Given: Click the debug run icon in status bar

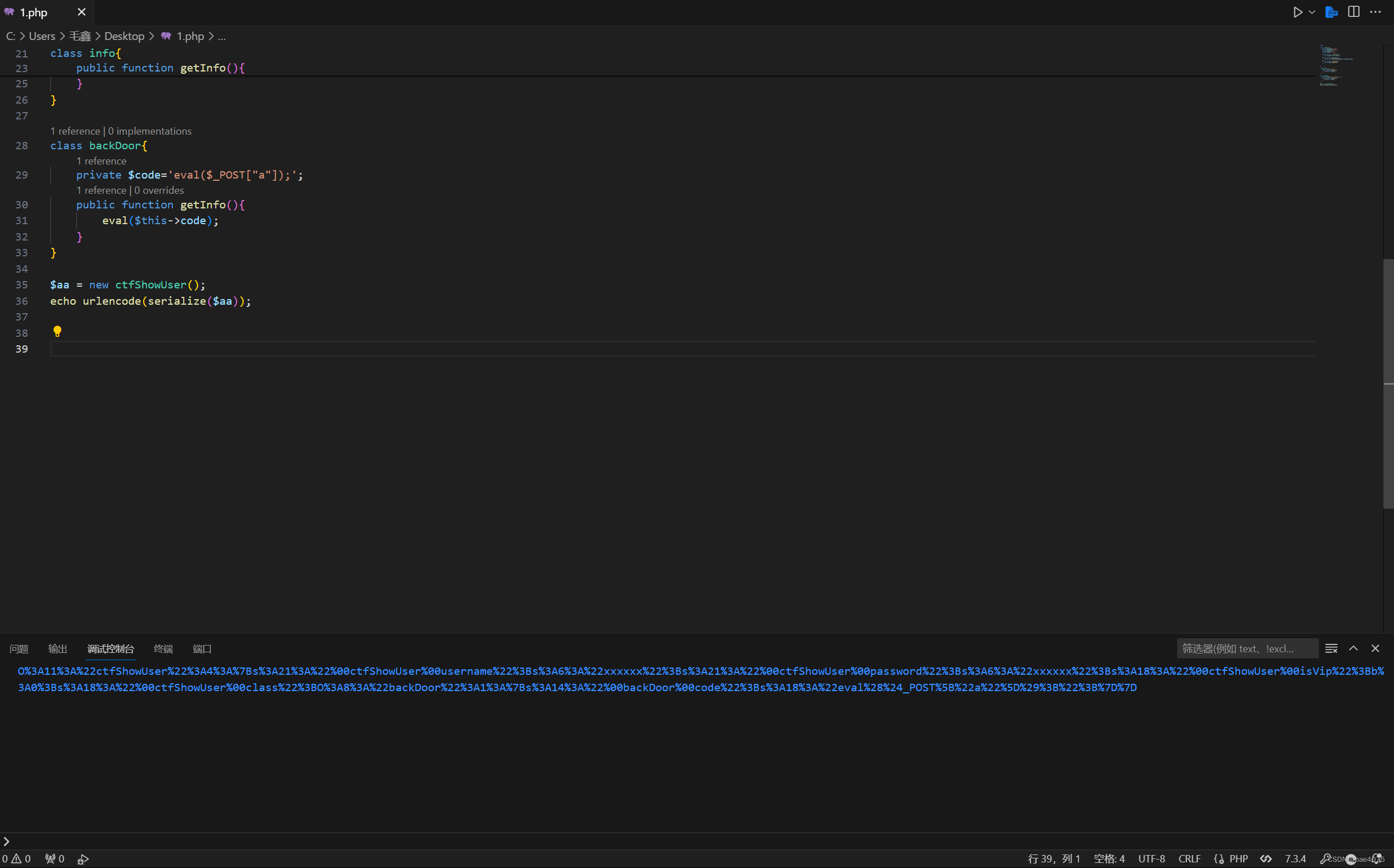Looking at the screenshot, I should pos(83,859).
